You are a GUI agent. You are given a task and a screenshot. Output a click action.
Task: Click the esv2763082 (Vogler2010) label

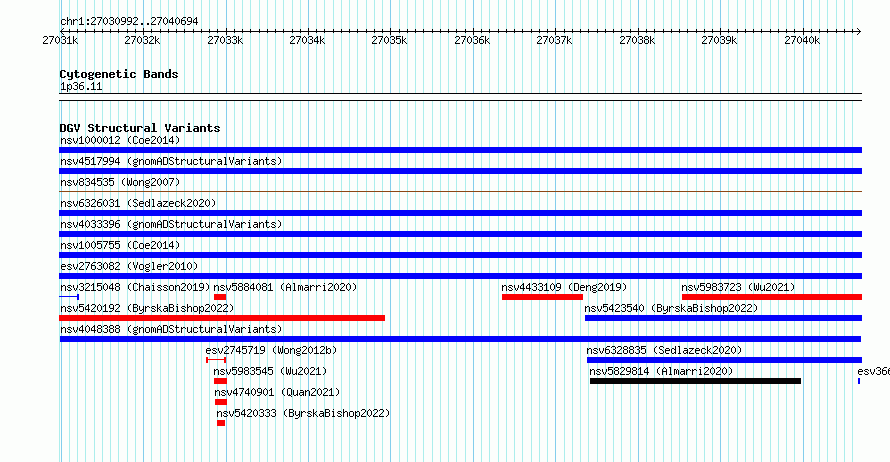point(129,266)
